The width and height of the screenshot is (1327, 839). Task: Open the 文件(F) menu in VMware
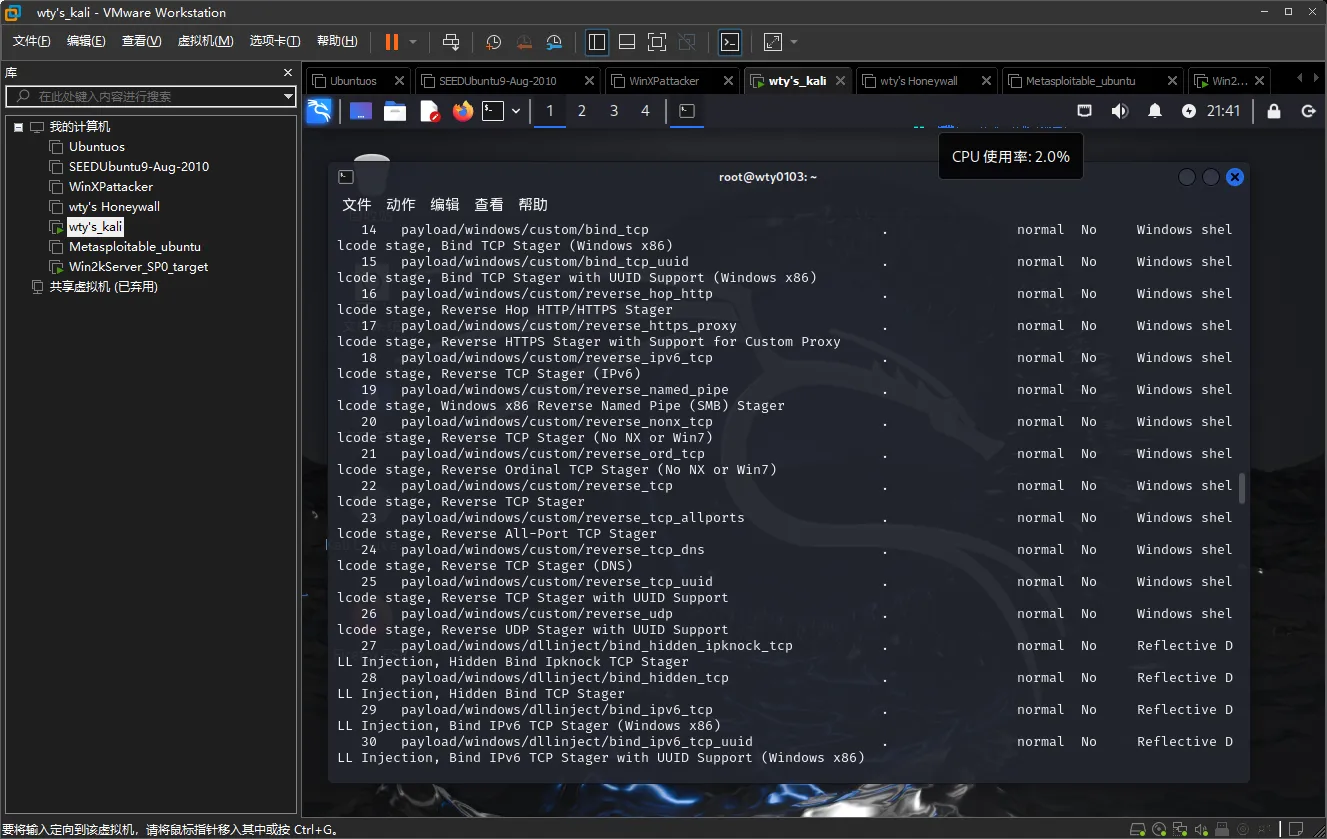(32, 41)
